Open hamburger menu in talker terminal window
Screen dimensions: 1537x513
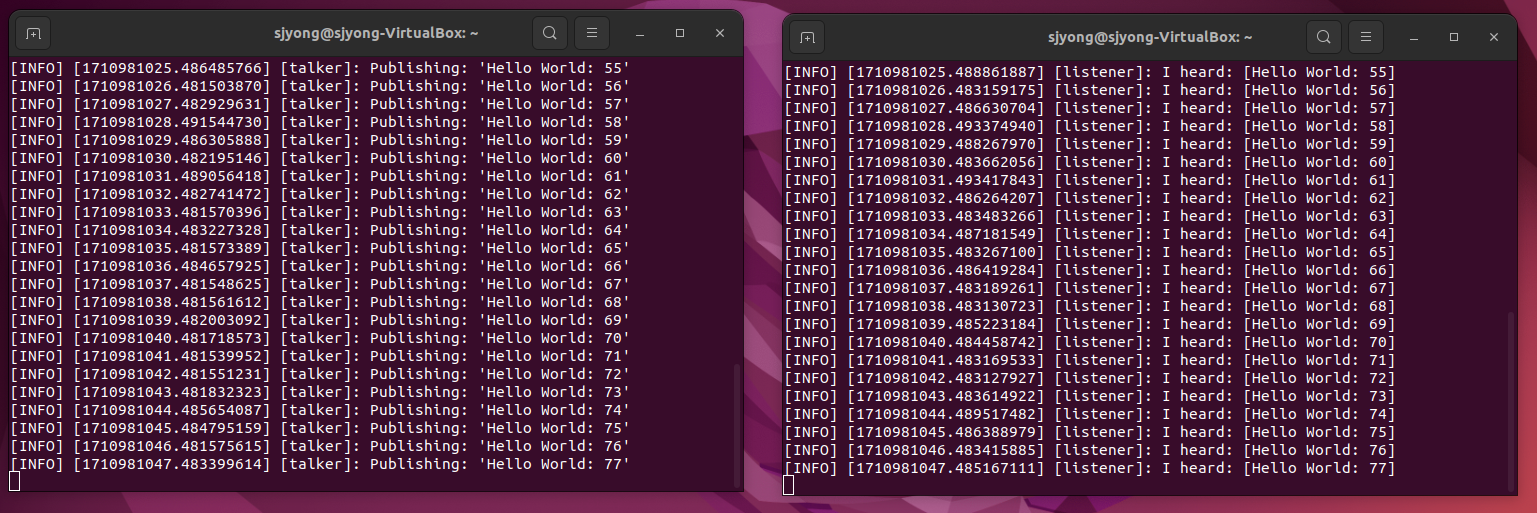(x=591, y=33)
